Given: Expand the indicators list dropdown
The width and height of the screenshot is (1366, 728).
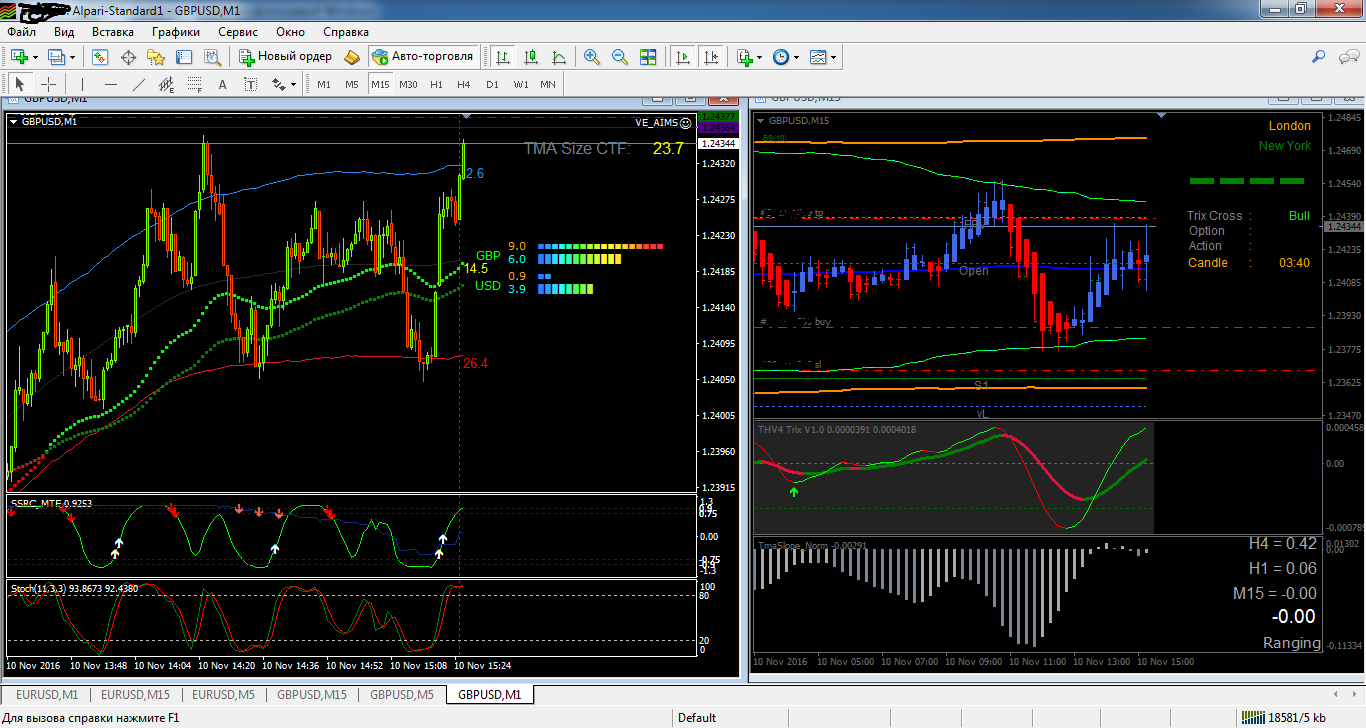Looking at the screenshot, I should (760, 57).
